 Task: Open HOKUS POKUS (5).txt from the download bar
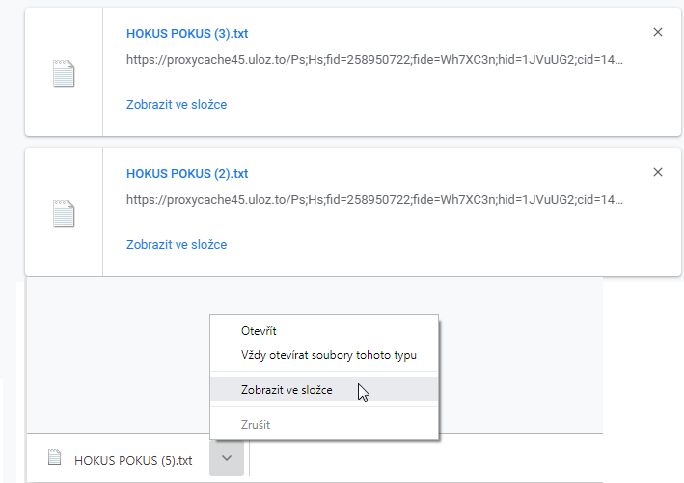point(133,460)
